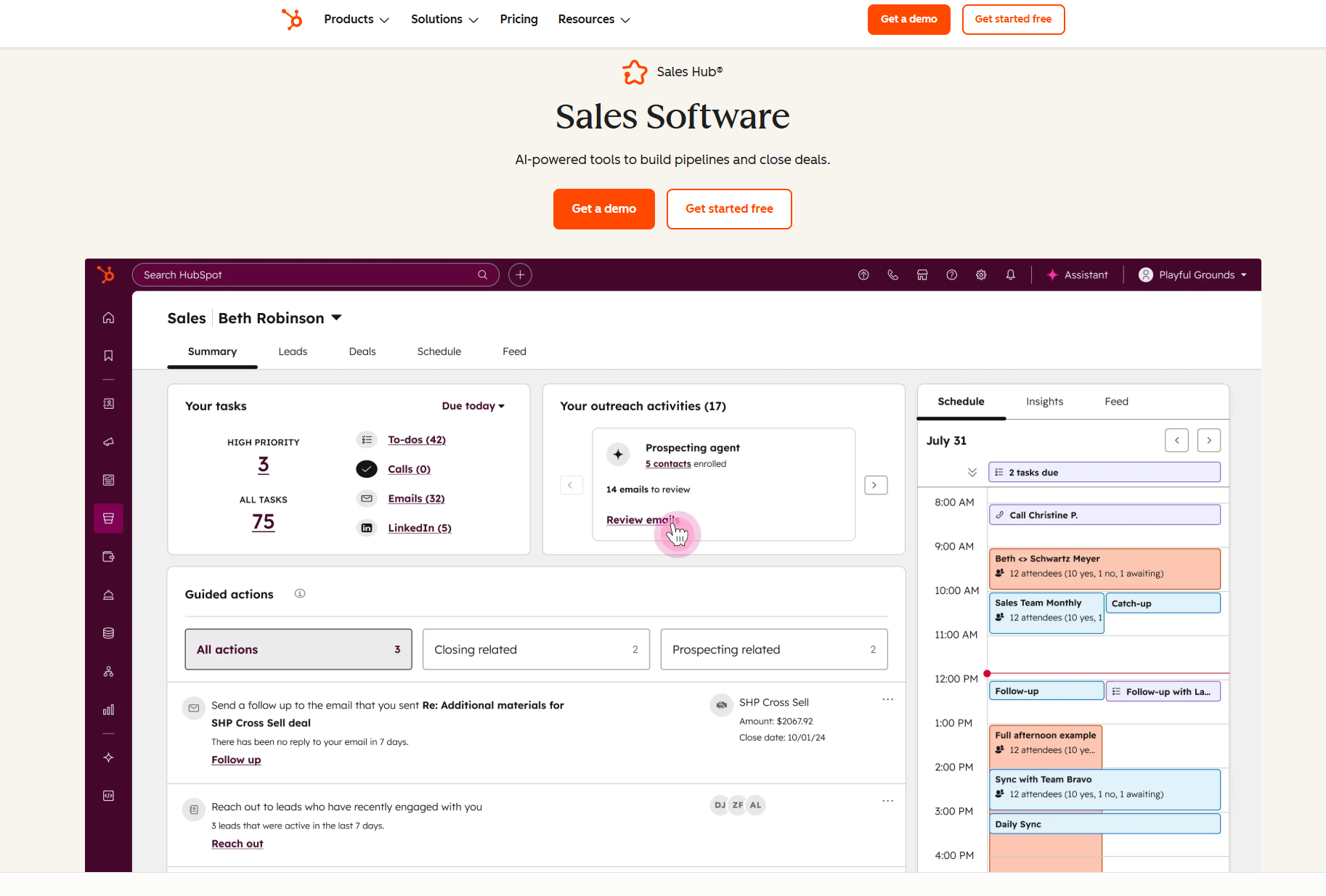Click the reporting bar chart sidebar icon
This screenshot has height=896, width=1326.
coord(108,710)
